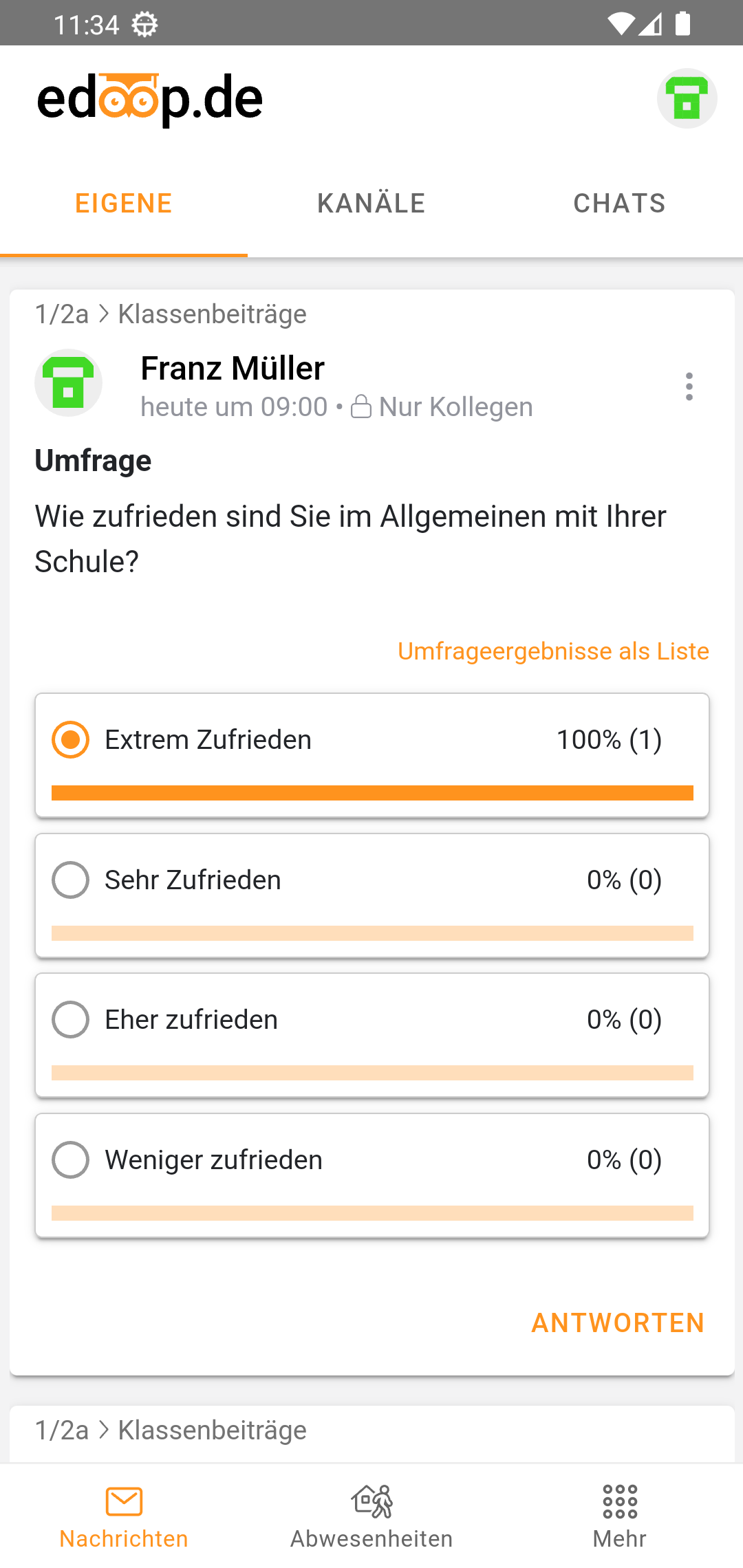Viewport: 743px width, 1568px height.
Task: Select the Sehr Zufrieden radio button
Action: (71, 880)
